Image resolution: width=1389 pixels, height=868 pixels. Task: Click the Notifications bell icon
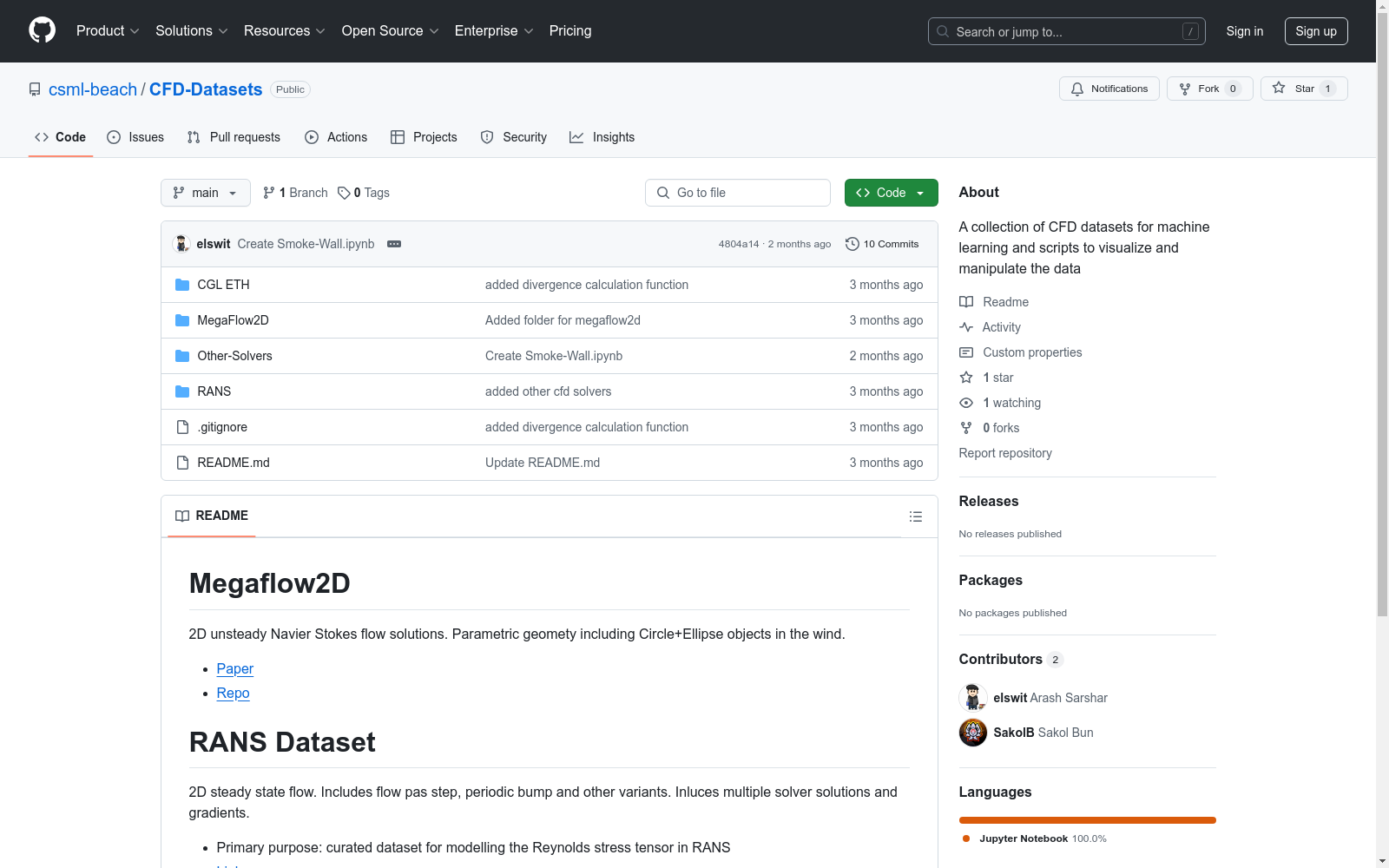1077,89
